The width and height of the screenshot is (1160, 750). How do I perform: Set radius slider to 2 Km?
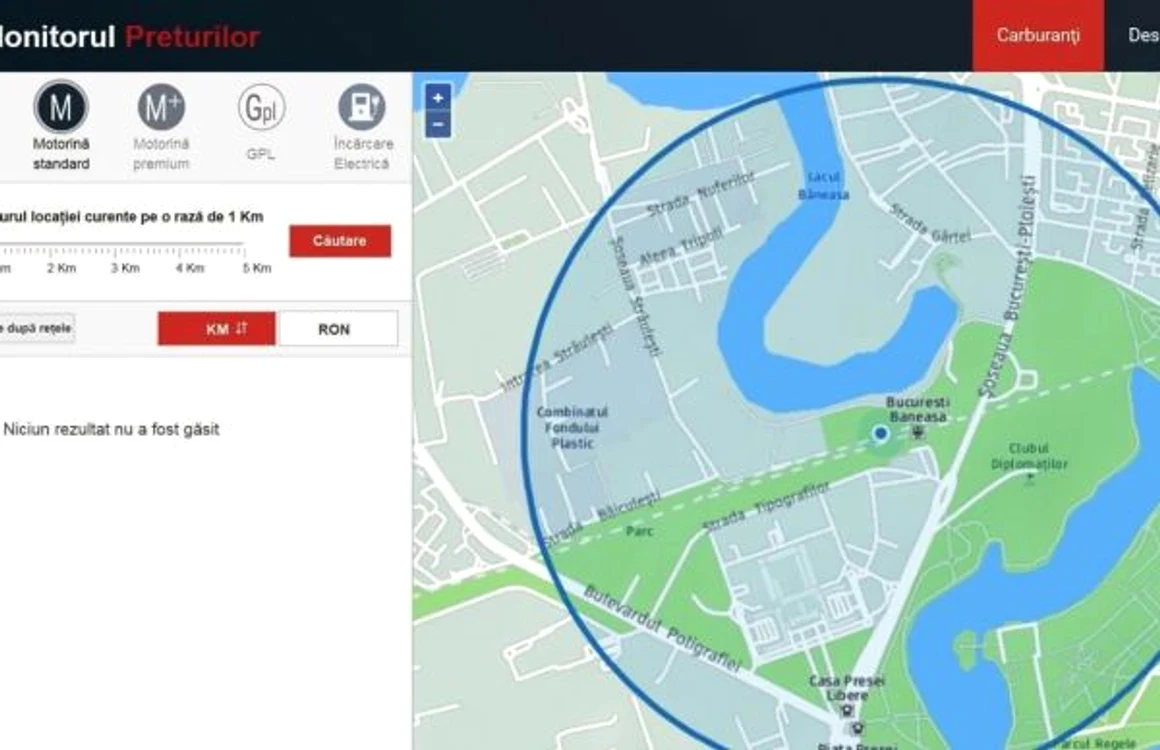click(61, 268)
